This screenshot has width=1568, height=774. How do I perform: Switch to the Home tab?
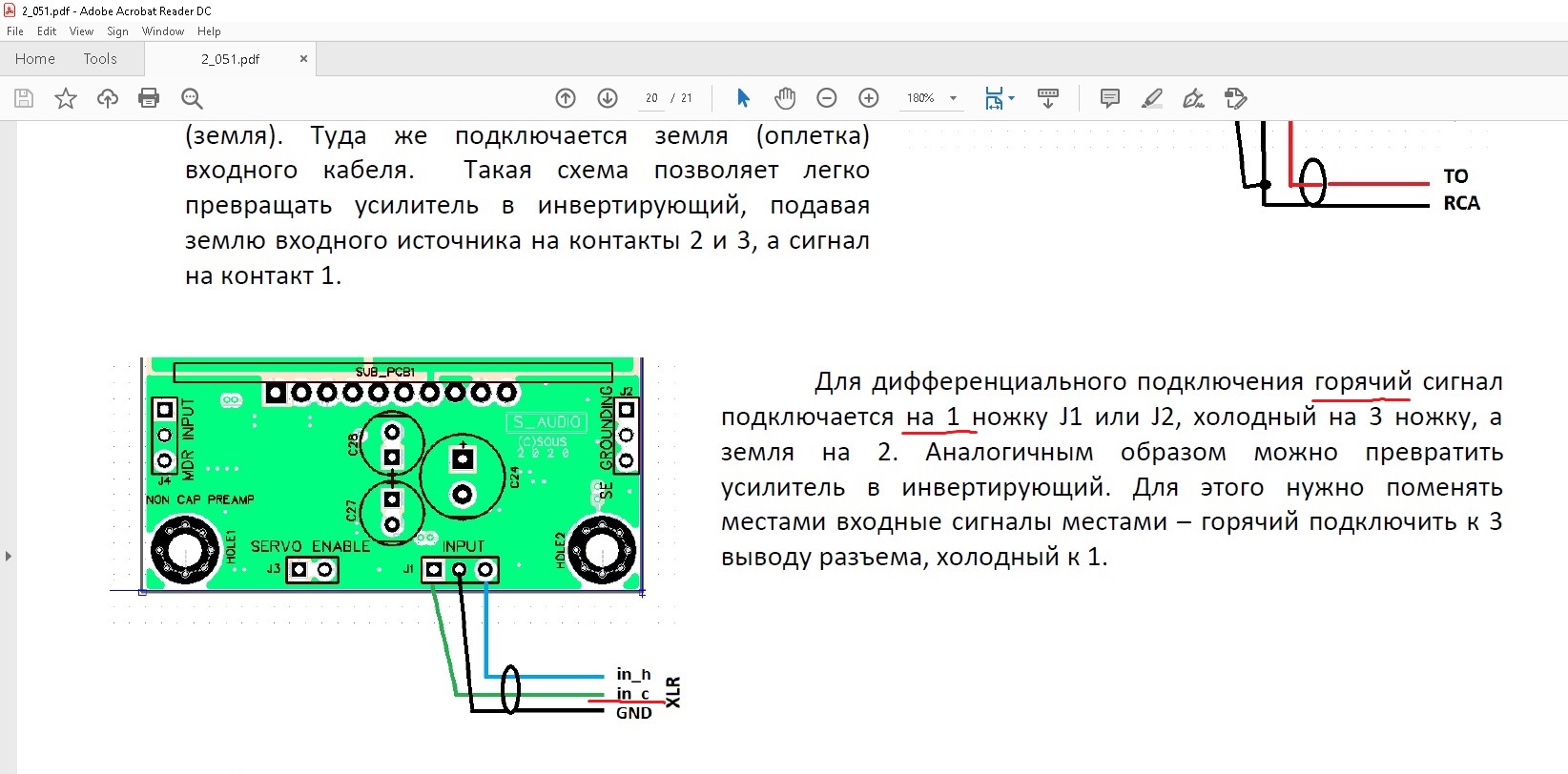click(35, 59)
